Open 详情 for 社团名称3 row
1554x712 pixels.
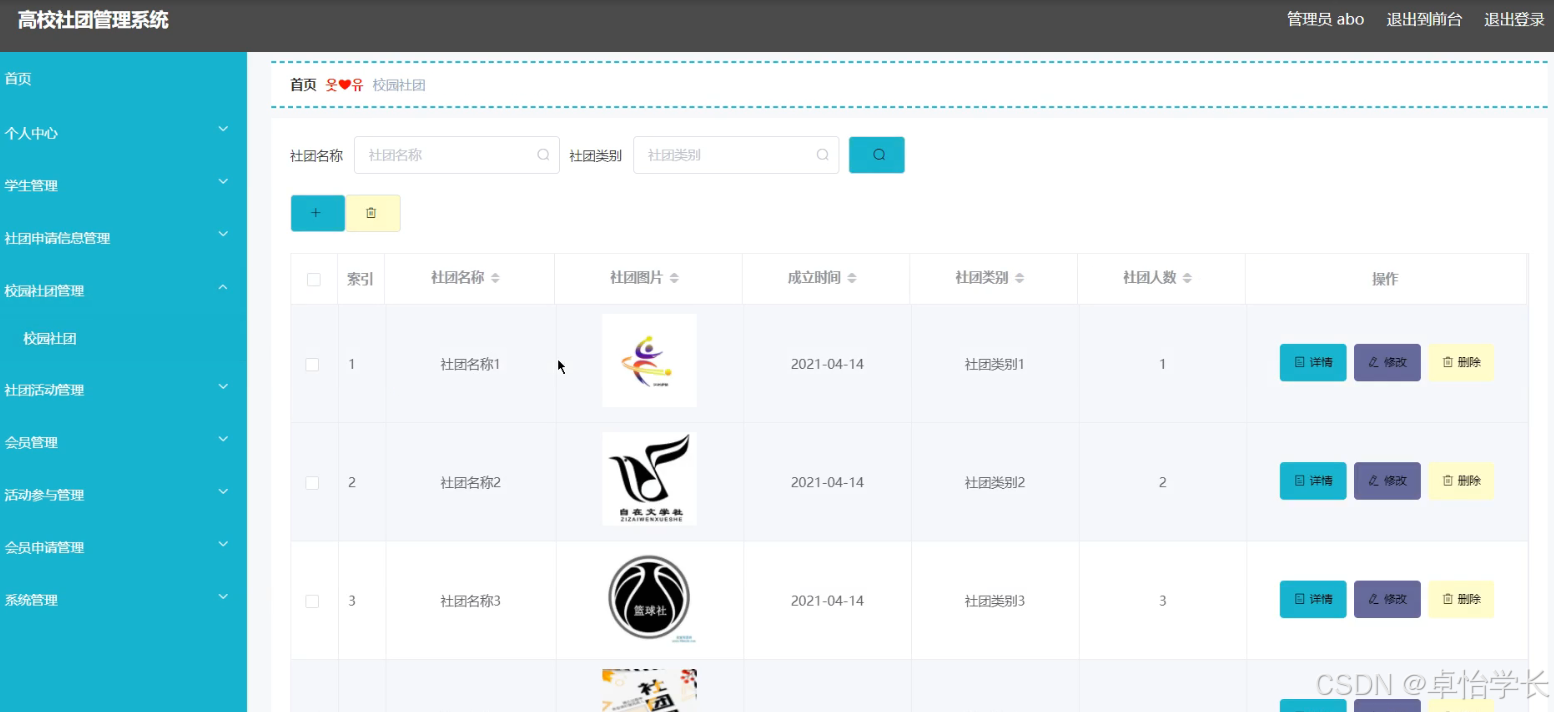(x=1313, y=599)
